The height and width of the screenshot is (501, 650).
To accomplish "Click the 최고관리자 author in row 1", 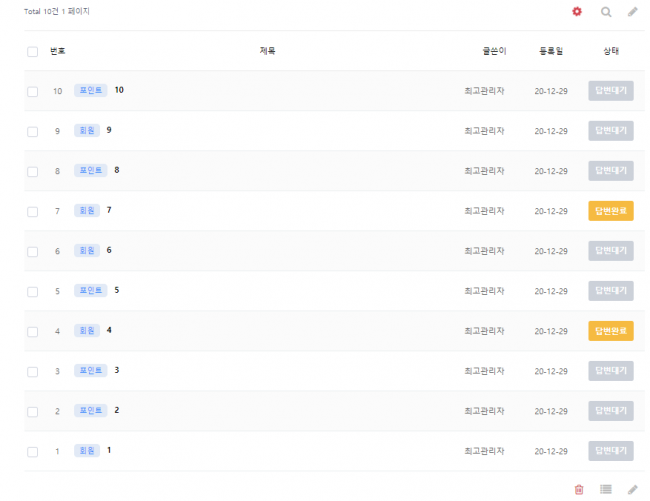I will (x=484, y=451).
